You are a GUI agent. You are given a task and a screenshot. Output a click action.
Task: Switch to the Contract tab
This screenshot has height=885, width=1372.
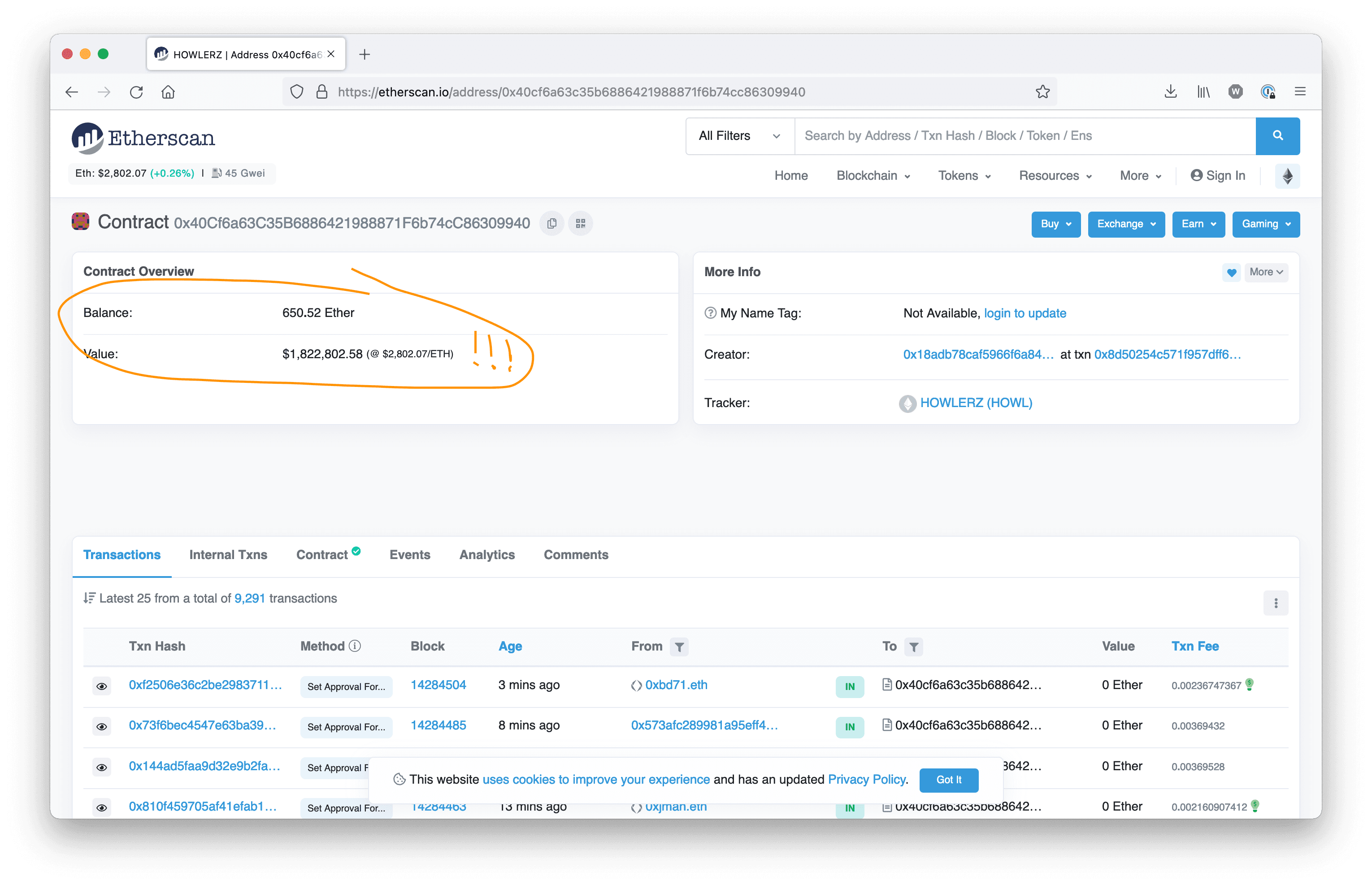point(328,555)
